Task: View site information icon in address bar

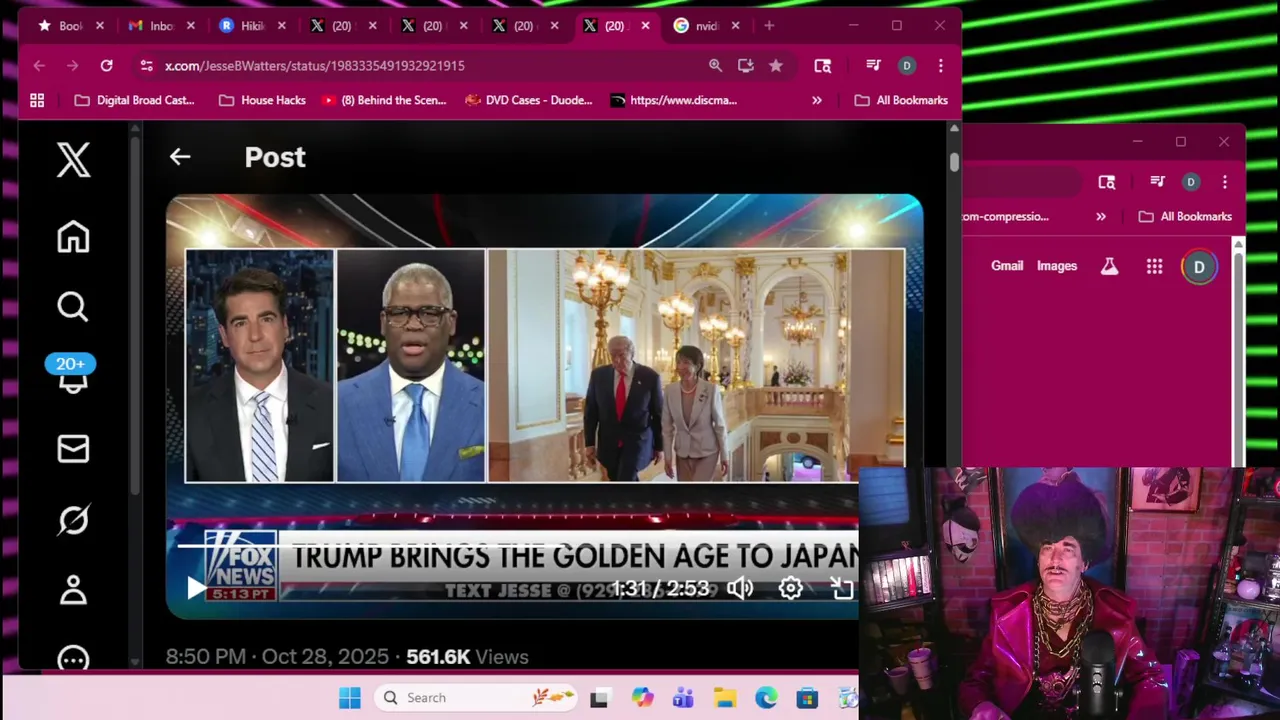Action: coord(146,65)
